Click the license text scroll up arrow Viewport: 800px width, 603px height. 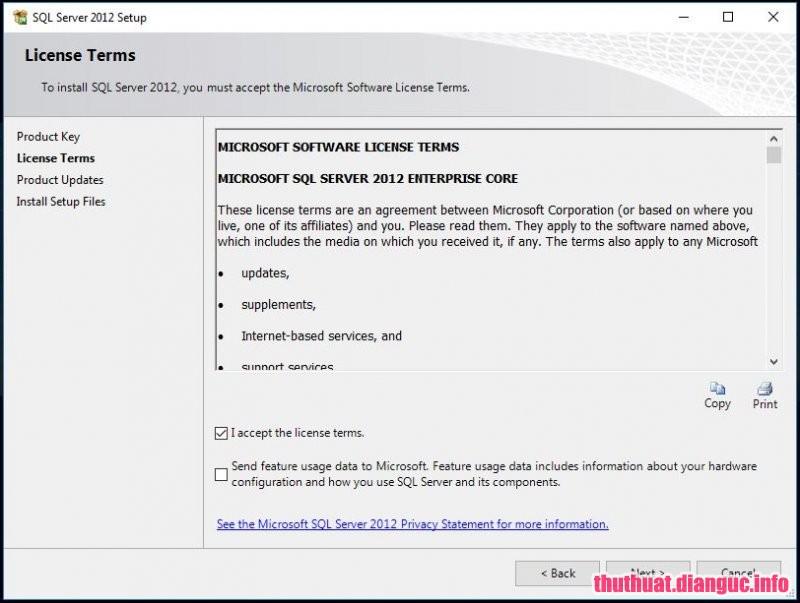pos(773,139)
